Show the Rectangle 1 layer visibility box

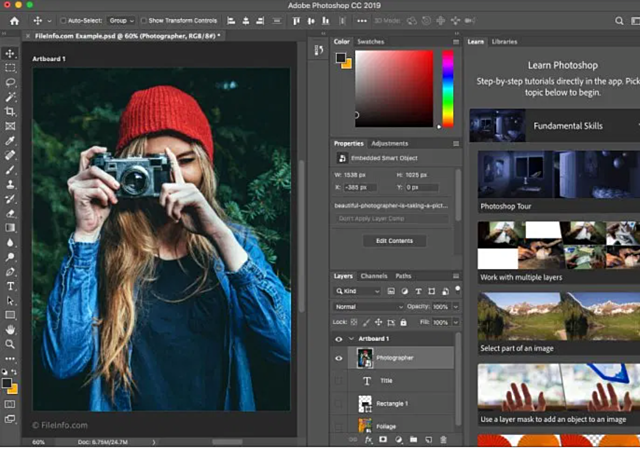point(338,404)
